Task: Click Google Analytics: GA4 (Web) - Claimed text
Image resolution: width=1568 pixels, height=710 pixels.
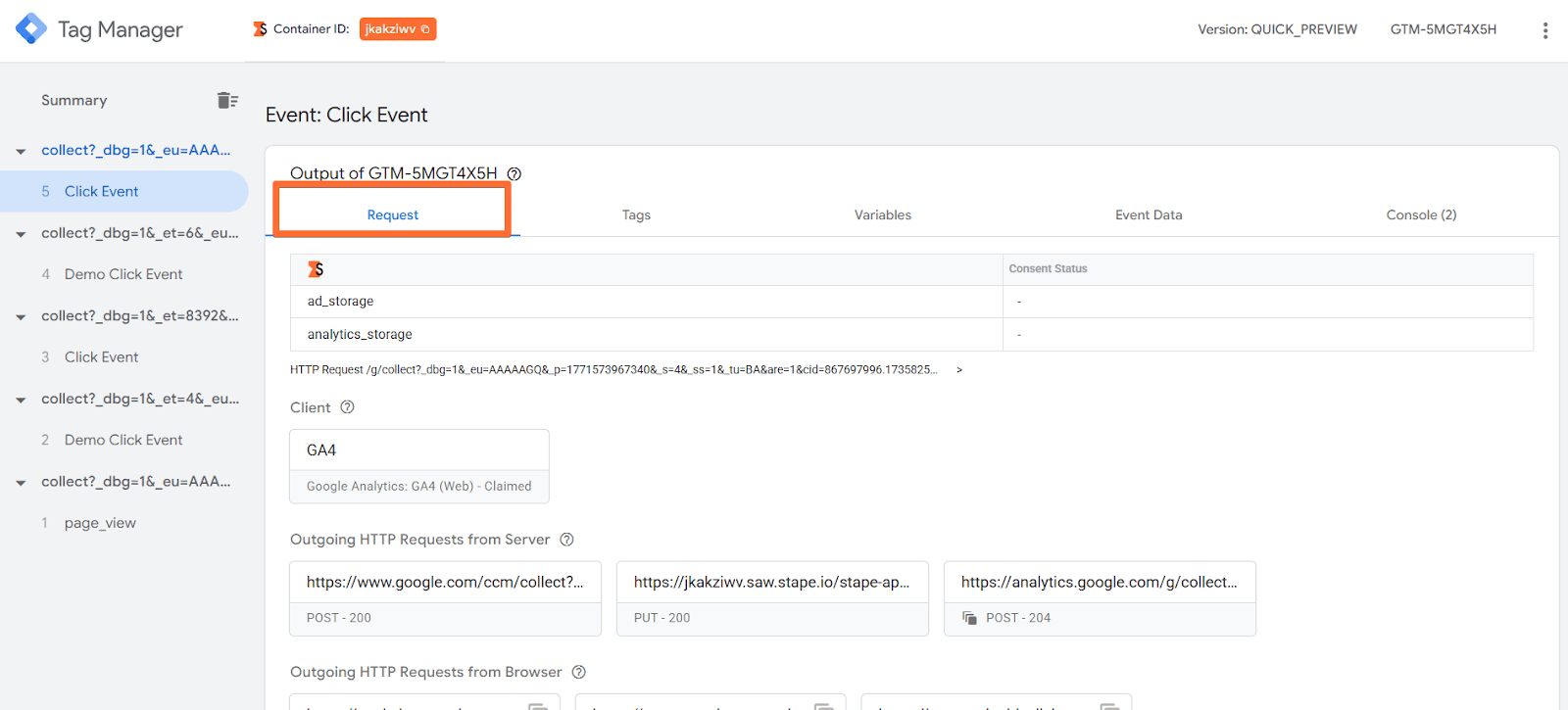Action: pyautogui.click(x=419, y=486)
